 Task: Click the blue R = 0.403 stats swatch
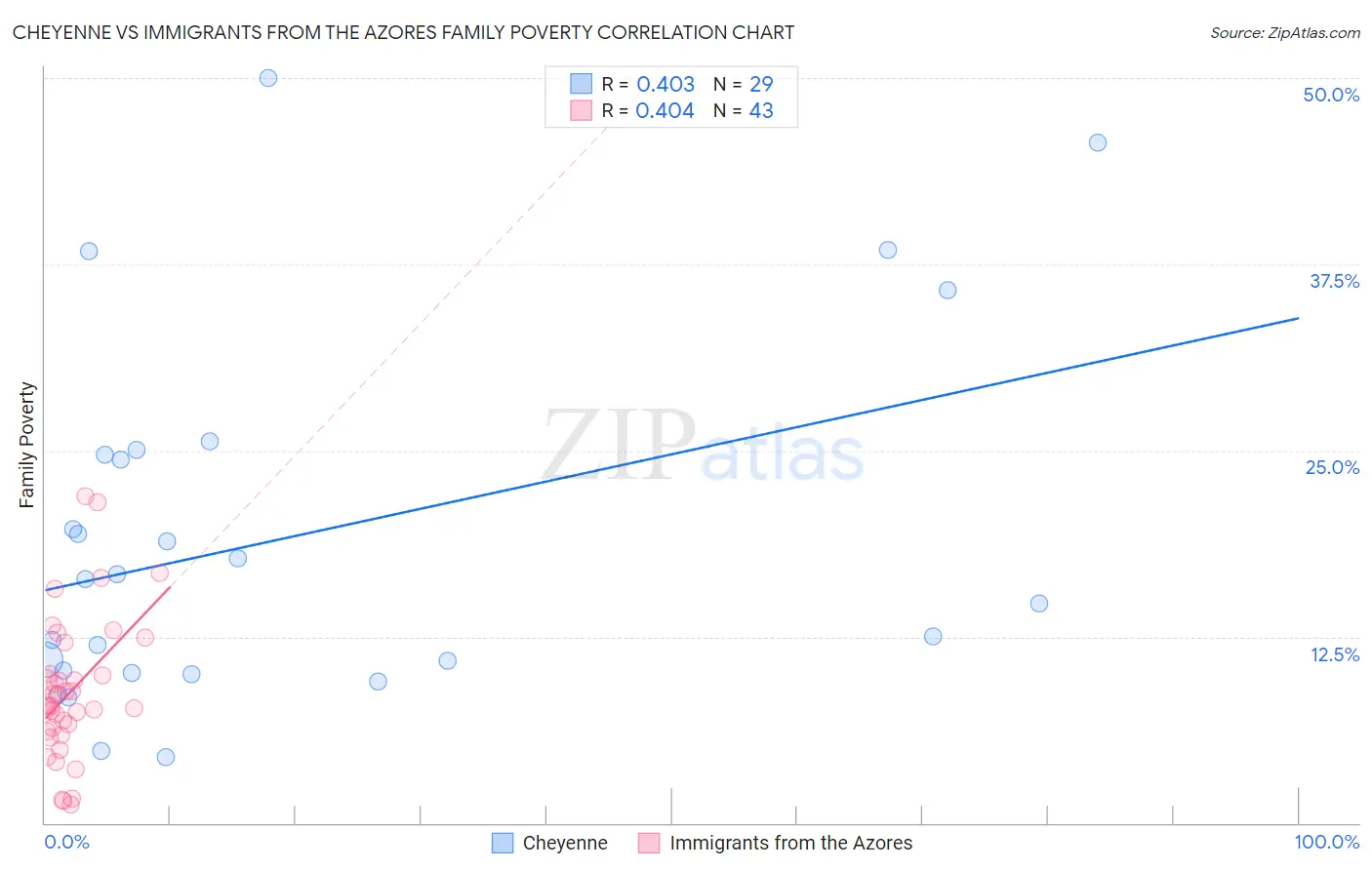582,84
